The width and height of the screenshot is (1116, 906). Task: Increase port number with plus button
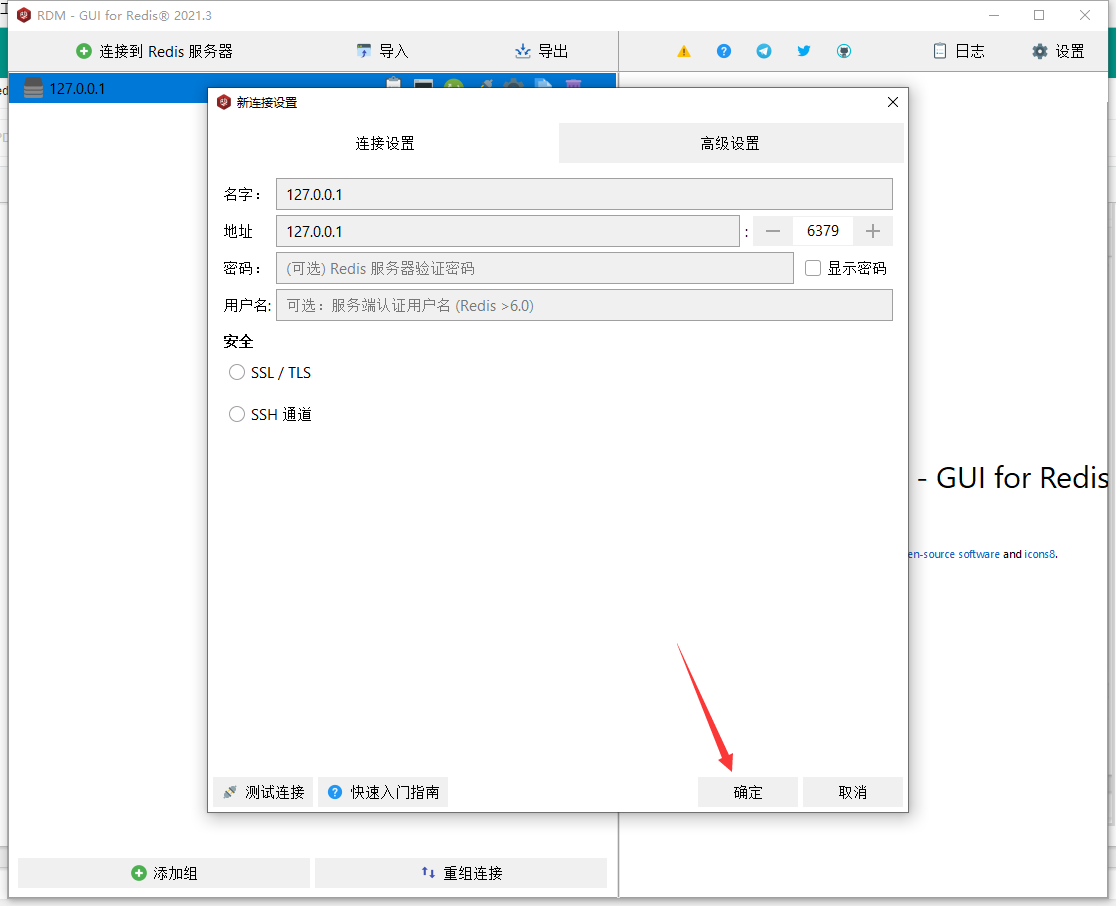tap(873, 231)
